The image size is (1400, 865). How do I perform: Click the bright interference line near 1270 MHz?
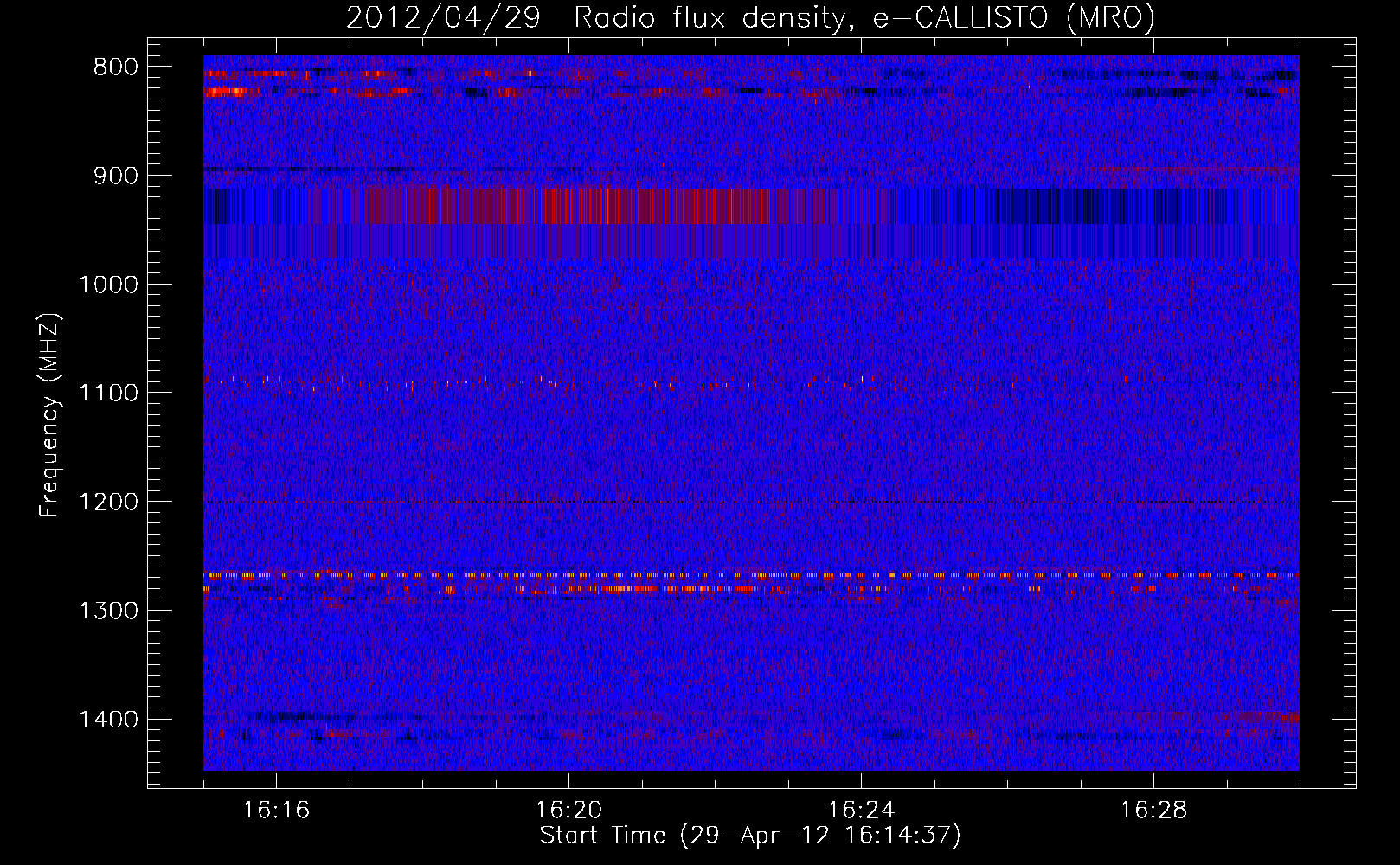pos(751,575)
